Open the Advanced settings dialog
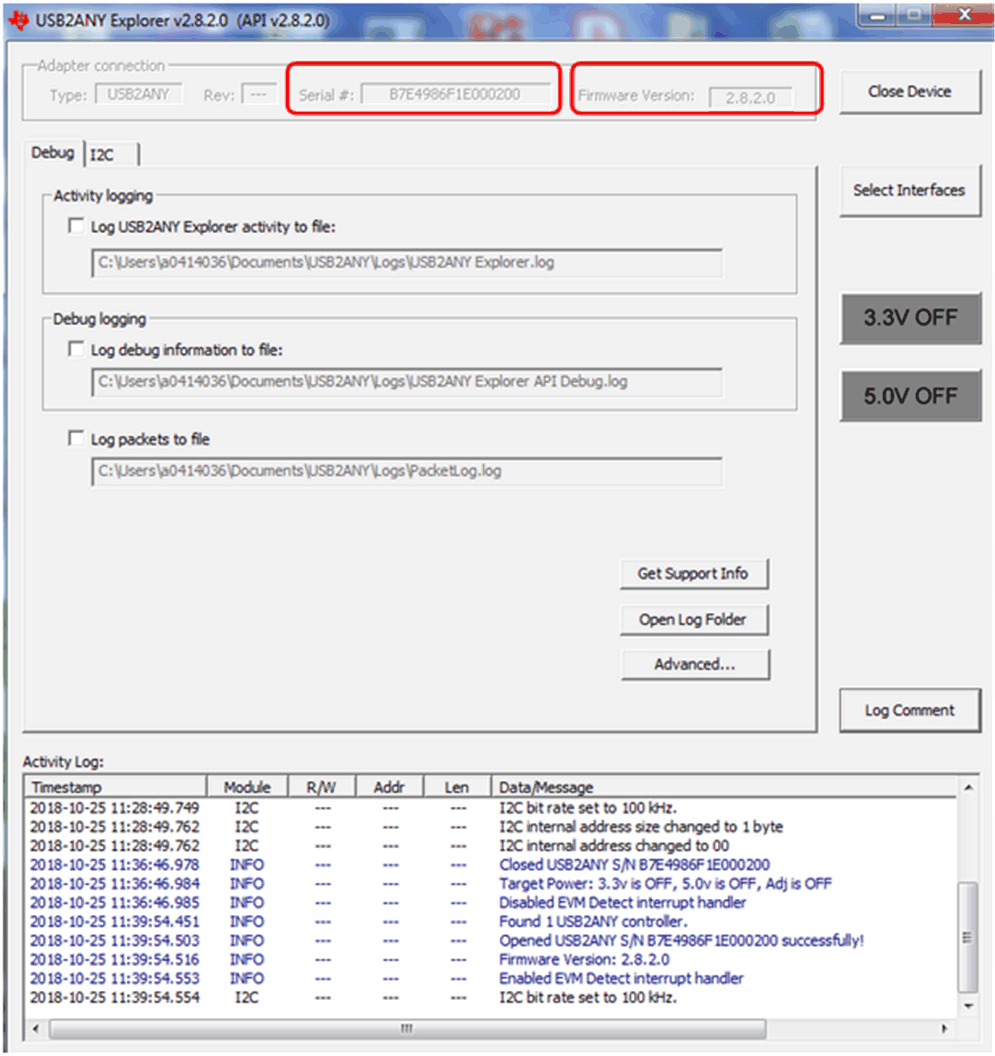 [x=695, y=664]
